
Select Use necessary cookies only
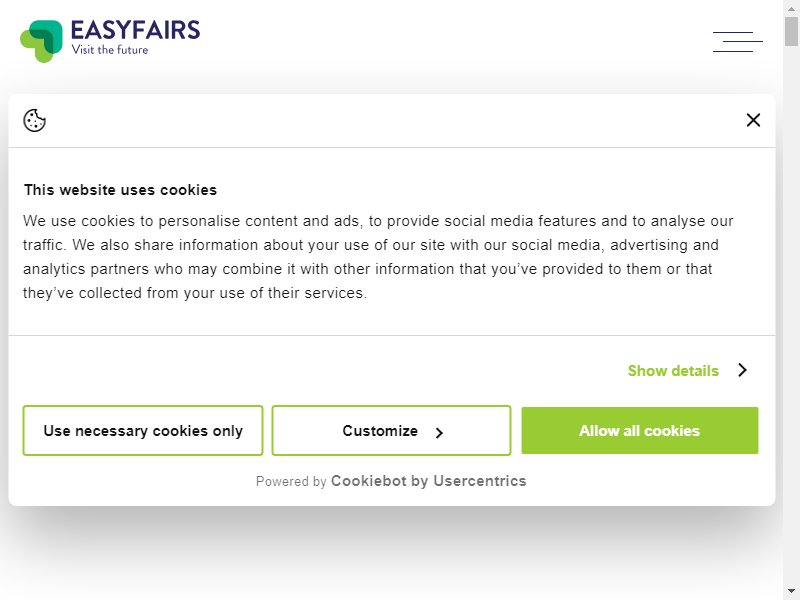143,431
